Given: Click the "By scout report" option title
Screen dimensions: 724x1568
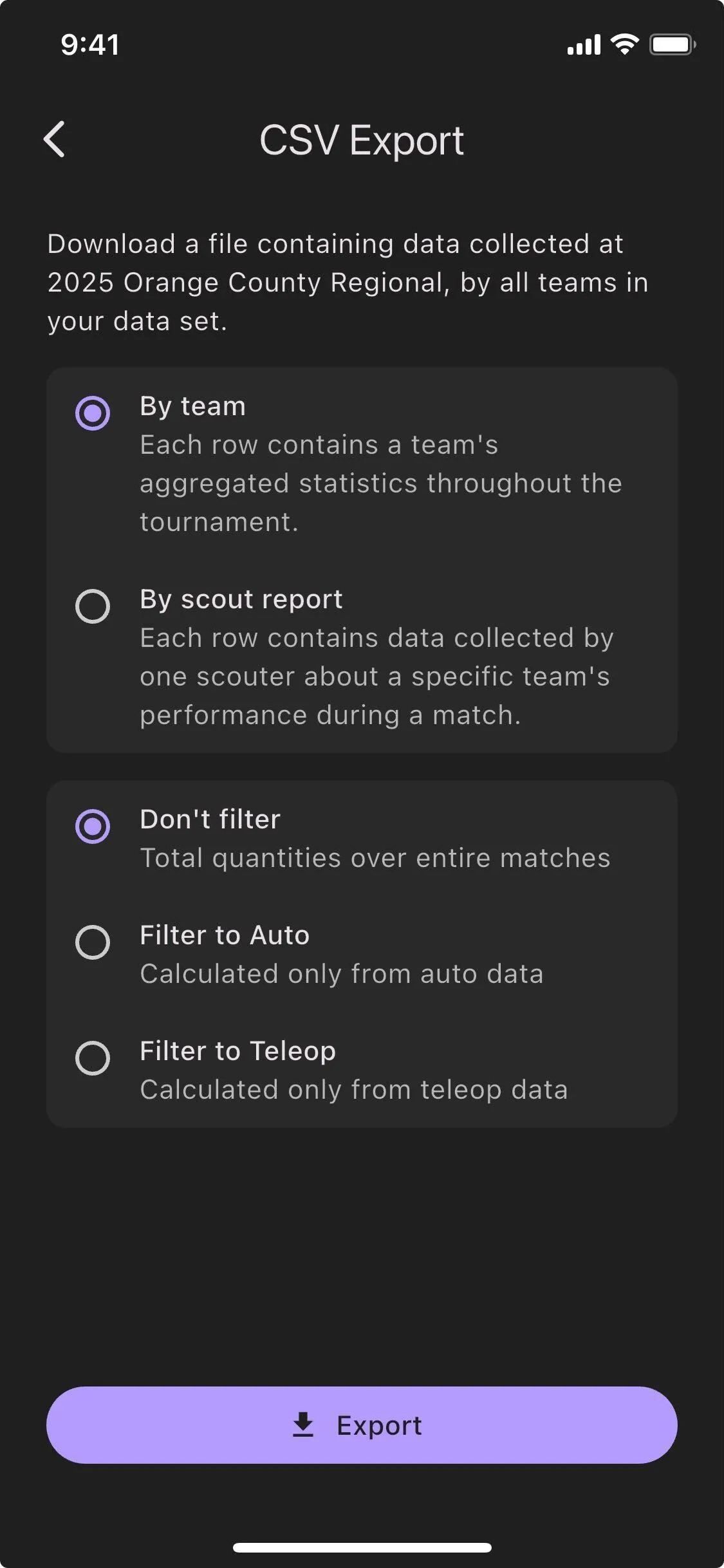Looking at the screenshot, I should tap(241, 599).
